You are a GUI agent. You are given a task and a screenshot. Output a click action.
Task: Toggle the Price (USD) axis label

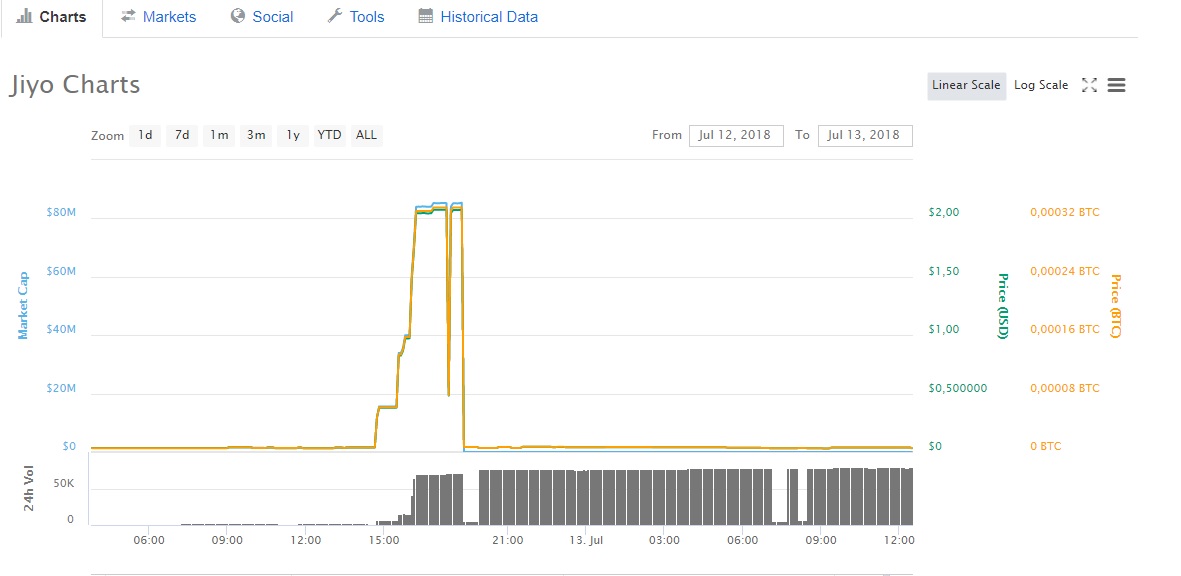pos(1002,306)
